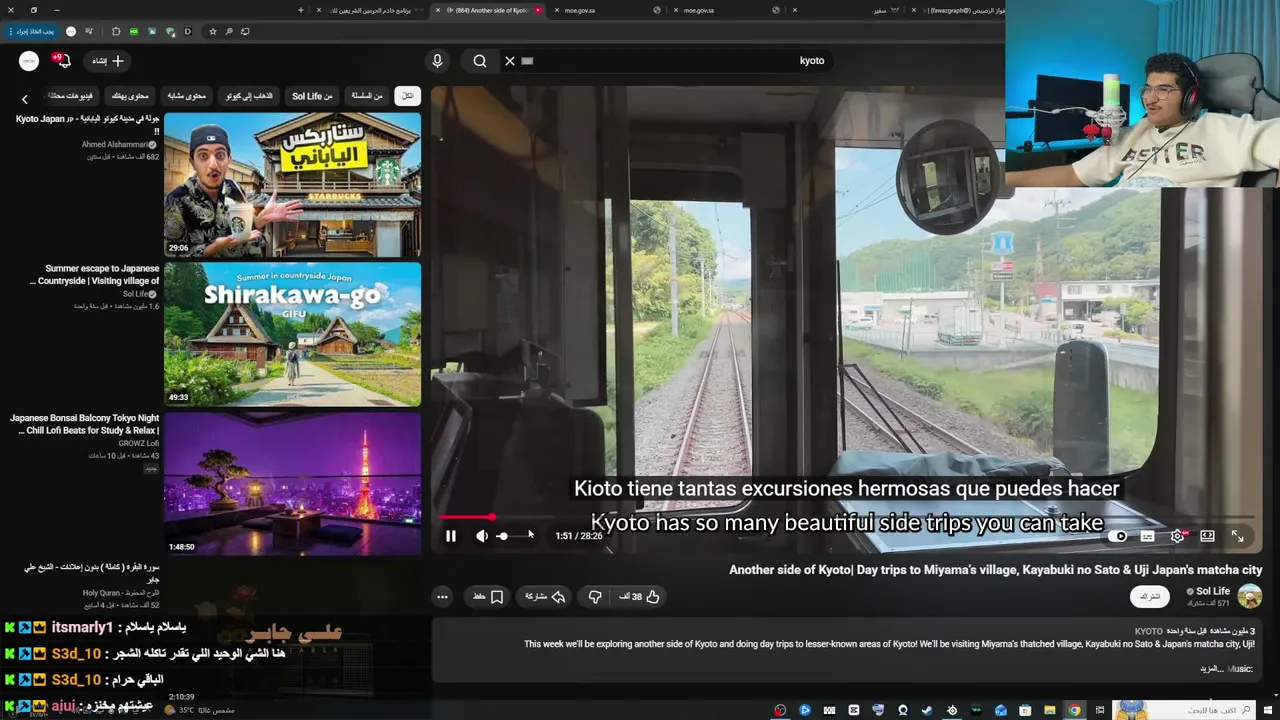Save the video with the bookmark button
Screen dimensions: 1280x720
point(488,597)
